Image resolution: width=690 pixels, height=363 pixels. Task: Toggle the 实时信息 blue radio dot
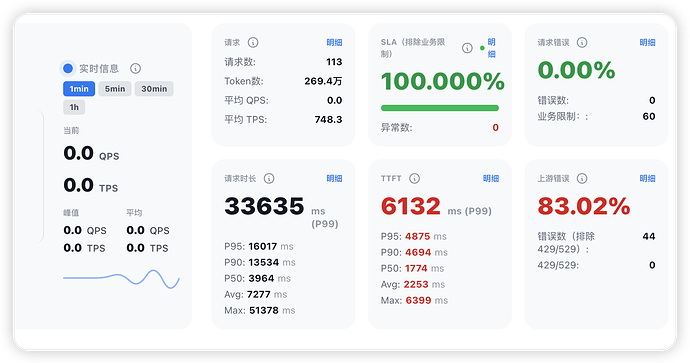pyautogui.click(x=68, y=68)
